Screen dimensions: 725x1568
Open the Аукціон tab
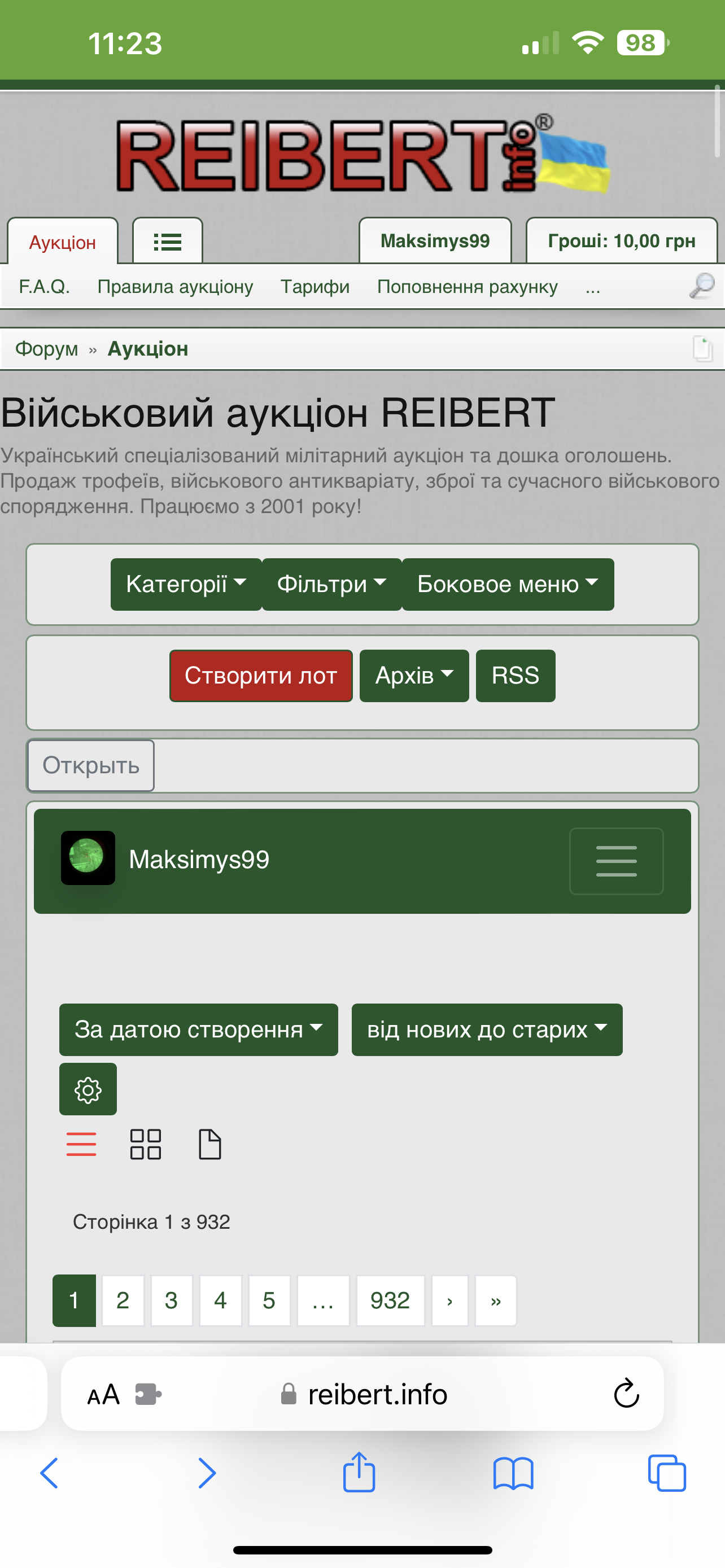point(63,242)
